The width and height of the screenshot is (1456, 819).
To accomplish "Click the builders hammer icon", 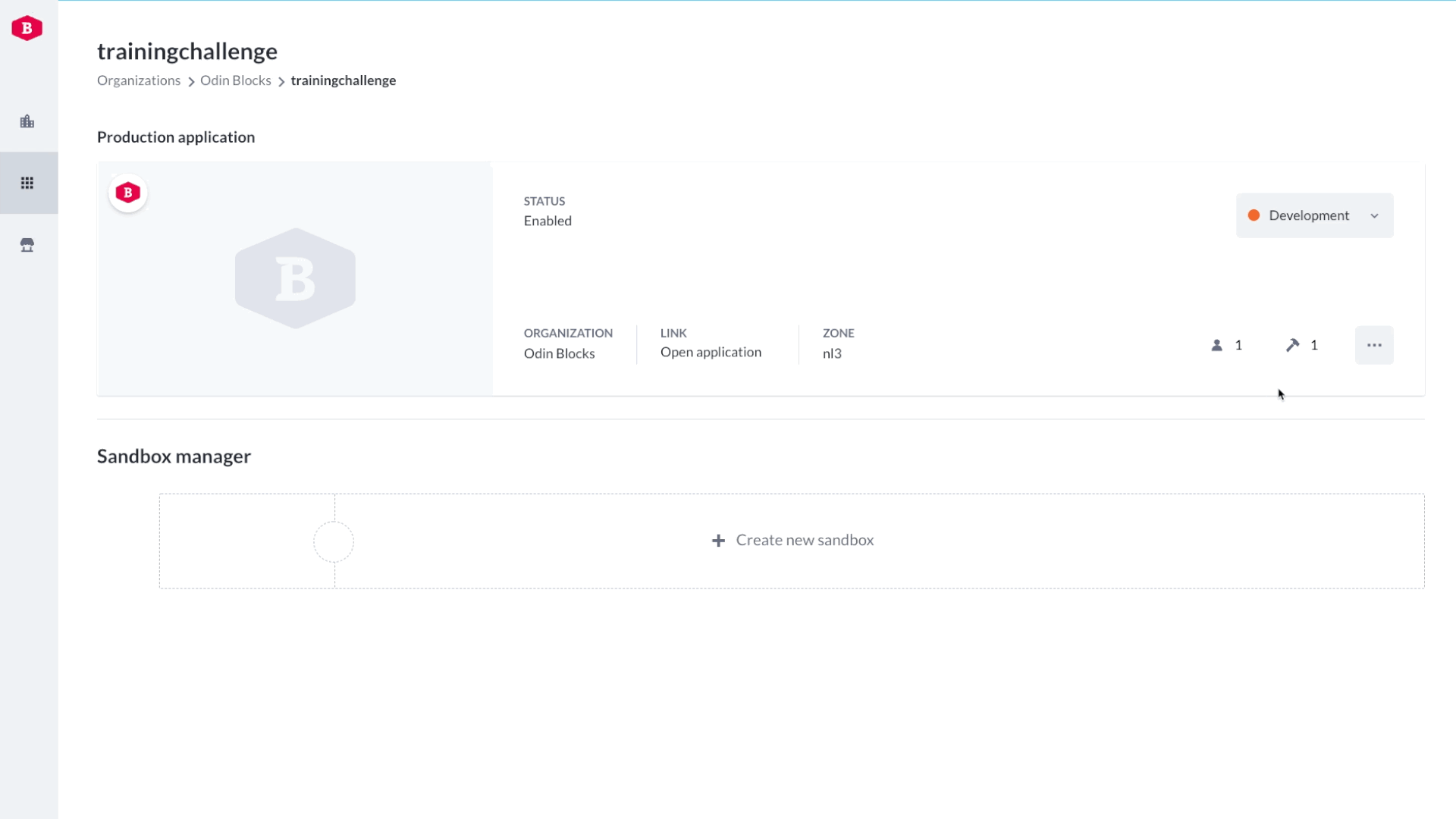I will pyautogui.click(x=1292, y=345).
